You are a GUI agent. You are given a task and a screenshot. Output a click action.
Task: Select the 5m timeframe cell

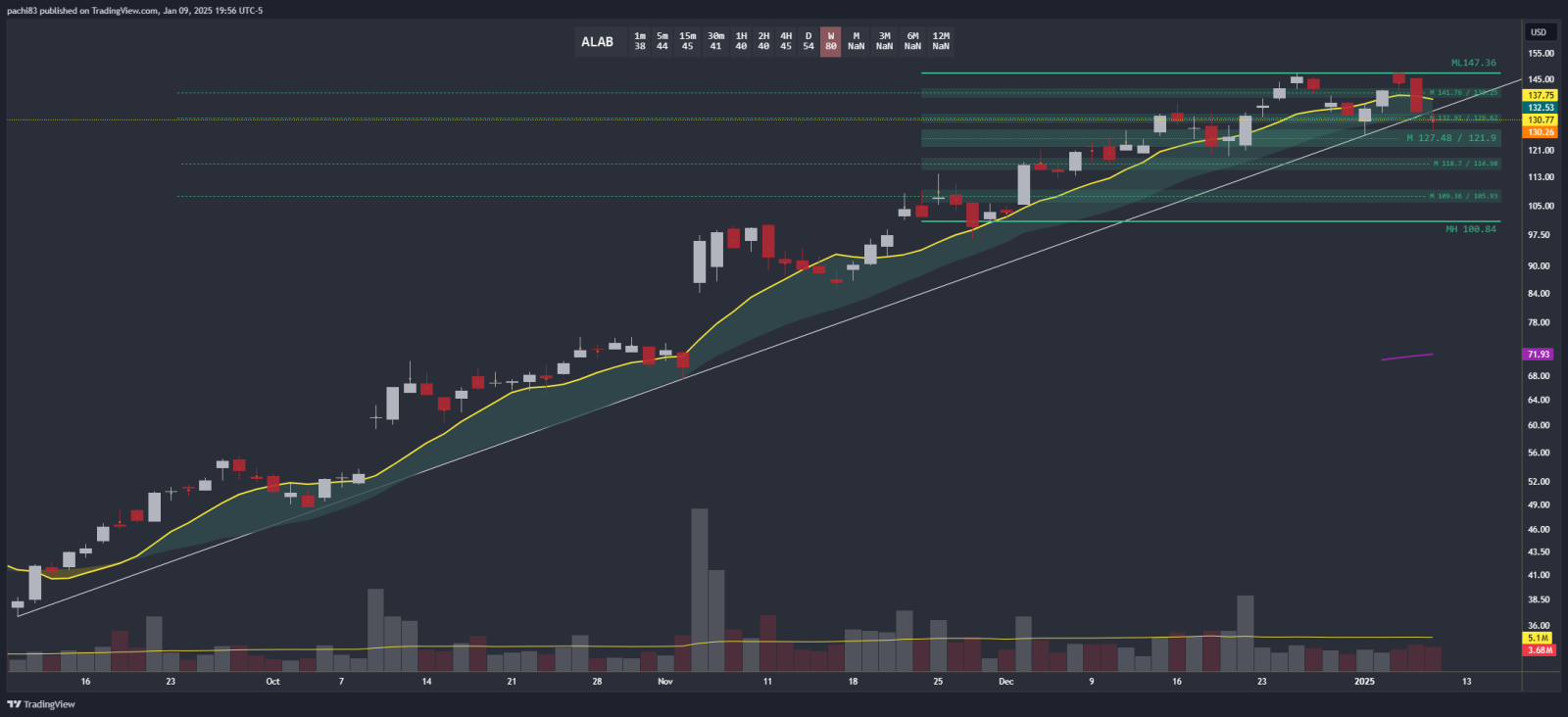coord(662,41)
